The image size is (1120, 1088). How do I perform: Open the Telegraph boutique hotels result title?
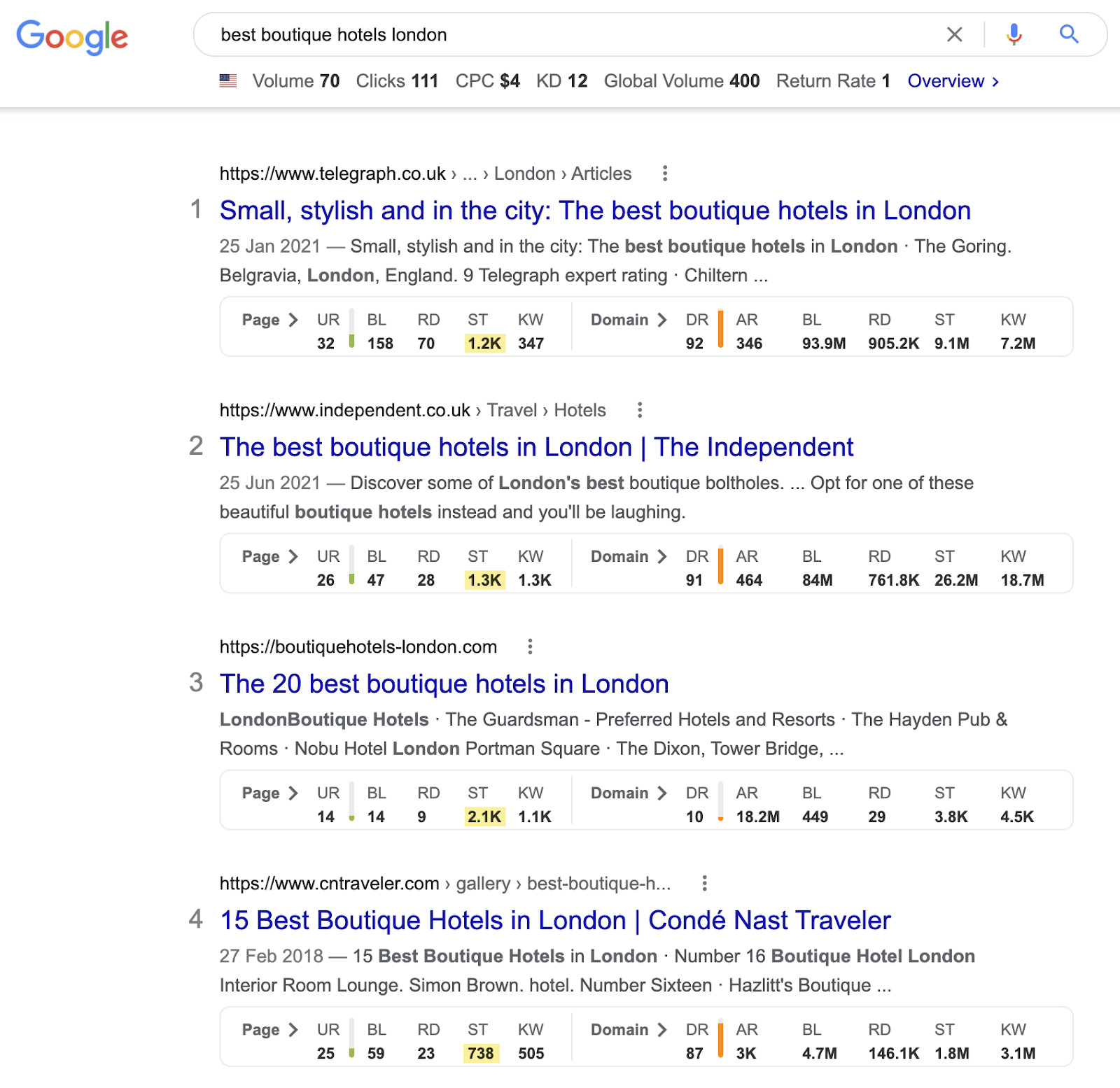click(595, 211)
